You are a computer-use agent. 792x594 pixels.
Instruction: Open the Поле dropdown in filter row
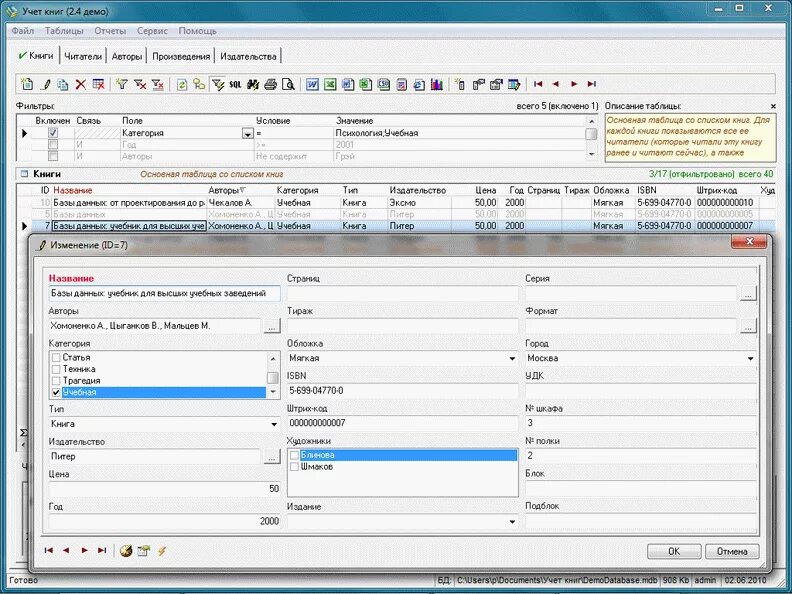pyautogui.click(x=247, y=133)
